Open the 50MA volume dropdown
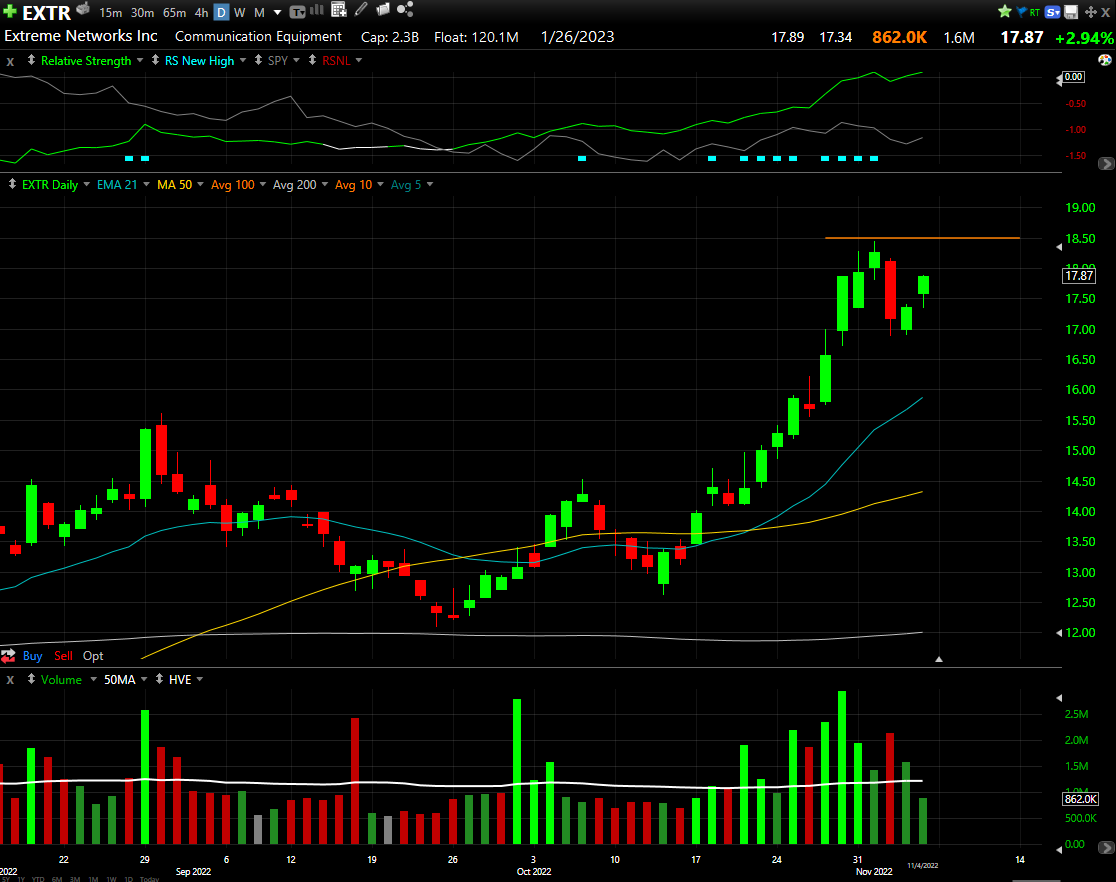This screenshot has width=1116, height=882. (144, 679)
